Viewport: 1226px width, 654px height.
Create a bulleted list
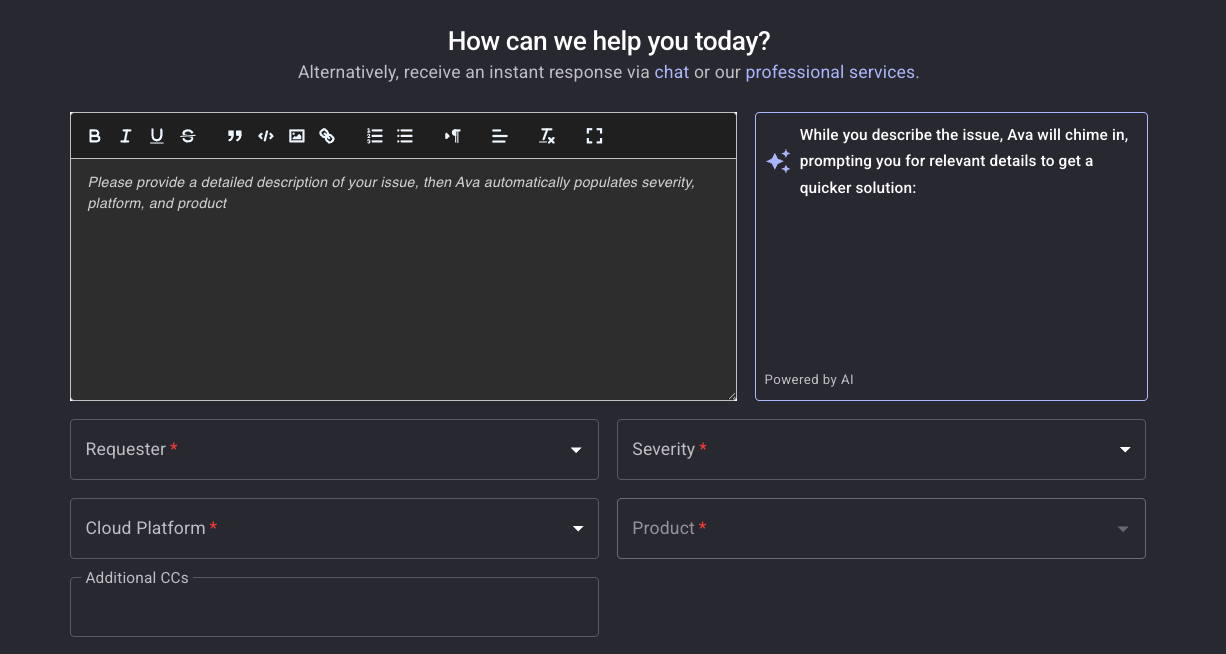coord(405,136)
